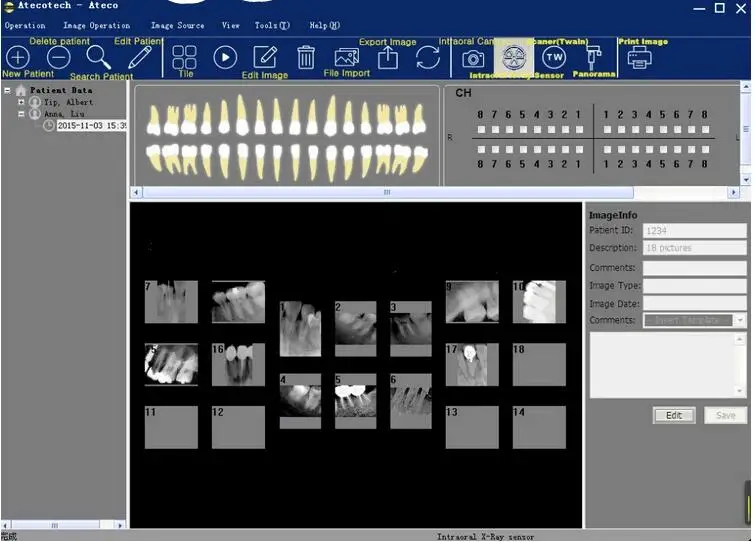
Task: Select the Tile layout icon
Action: pos(184,58)
